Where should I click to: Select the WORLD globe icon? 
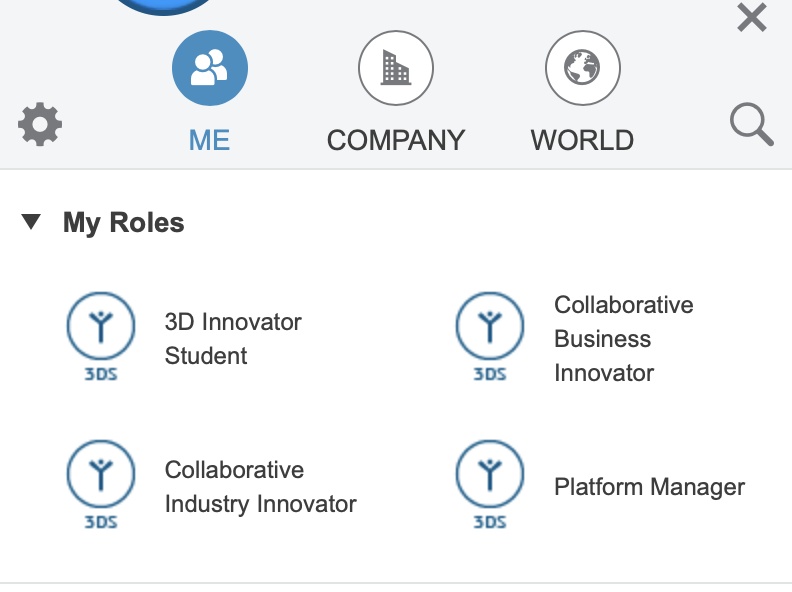tap(582, 68)
